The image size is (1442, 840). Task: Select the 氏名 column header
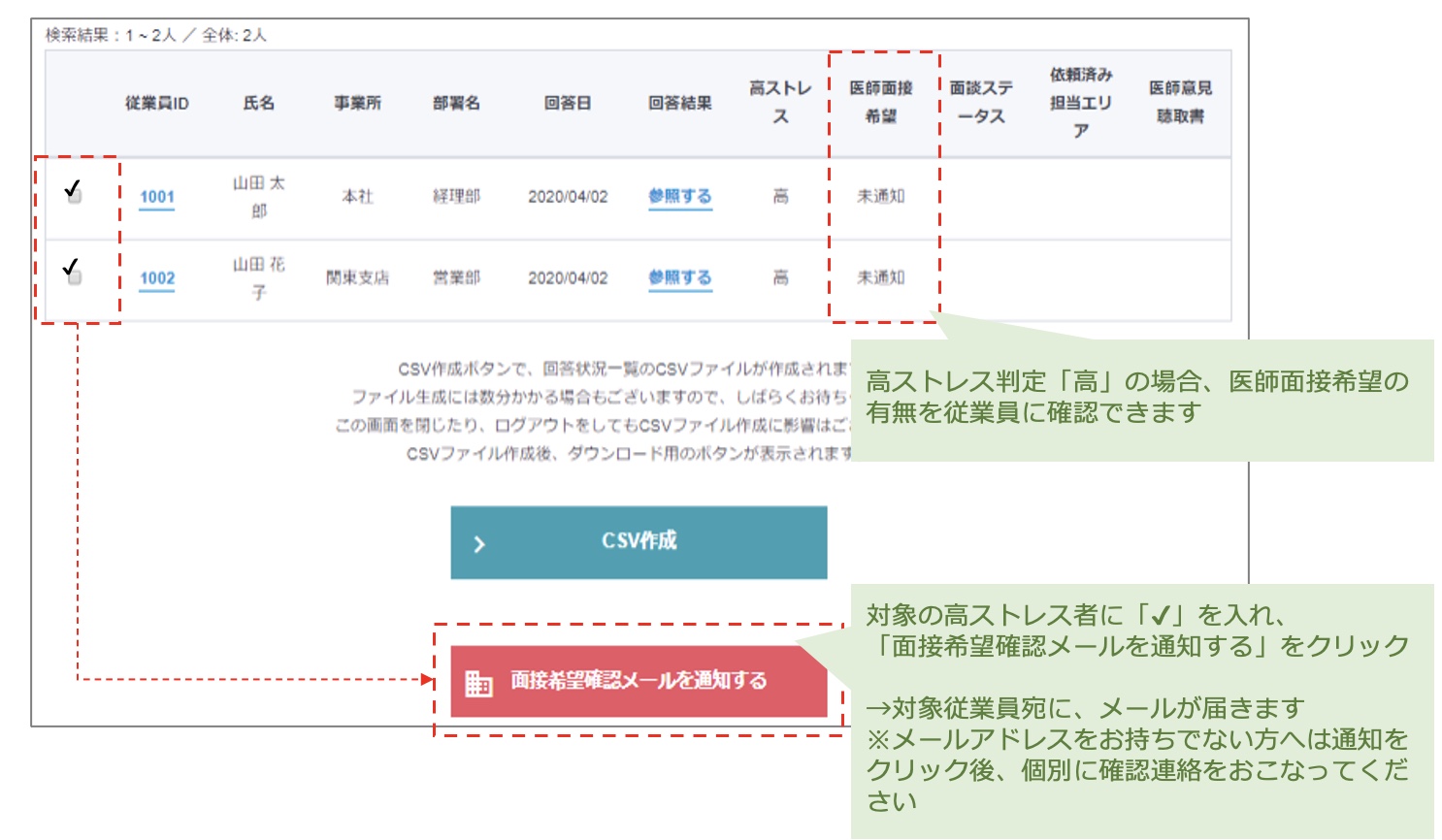pyautogui.click(x=259, y=103)
